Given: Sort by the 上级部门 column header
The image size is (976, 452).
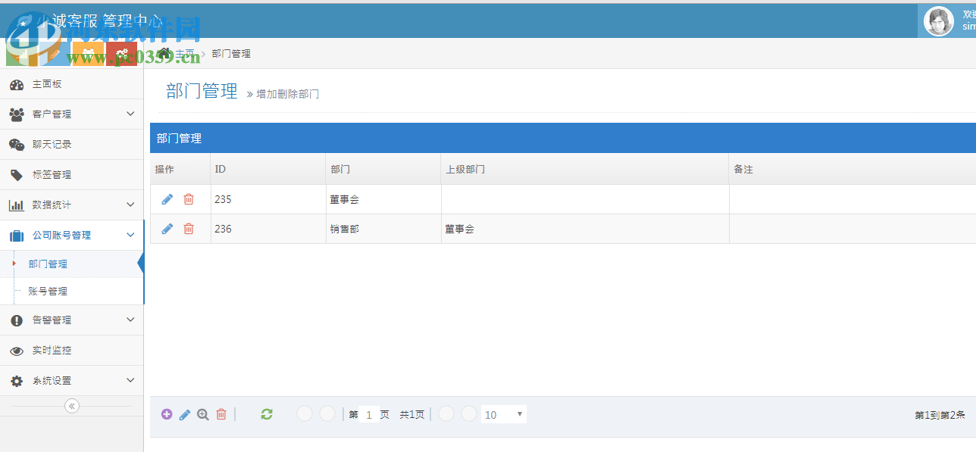Looking at the screenshot, I should point(585,169).
